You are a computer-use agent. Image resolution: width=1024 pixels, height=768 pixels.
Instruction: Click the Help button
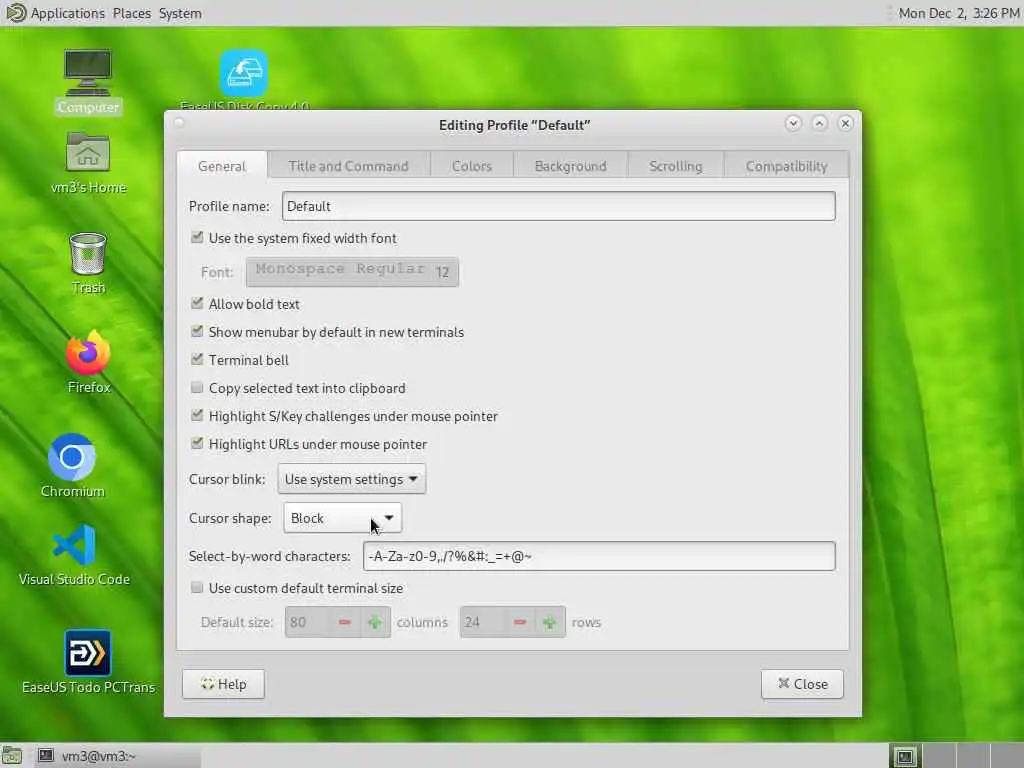(x=223, y=684)
